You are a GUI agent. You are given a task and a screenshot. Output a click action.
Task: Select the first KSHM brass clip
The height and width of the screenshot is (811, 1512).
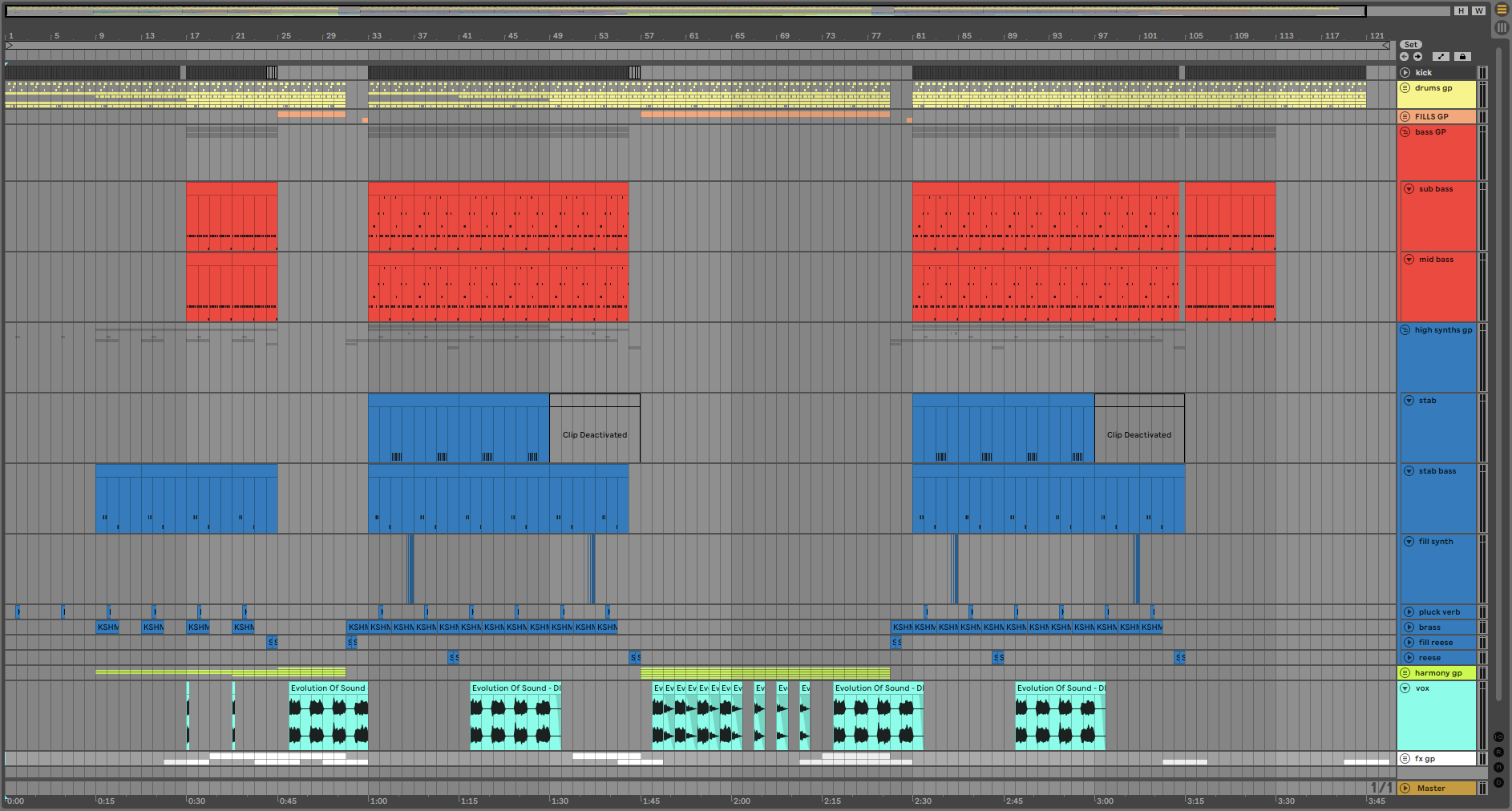pyautogui.click(x=107, y=627)
